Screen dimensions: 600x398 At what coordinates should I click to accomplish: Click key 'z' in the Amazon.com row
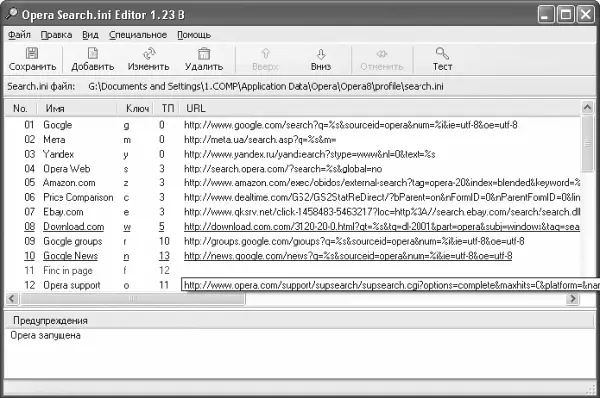(x=126, y=183)
